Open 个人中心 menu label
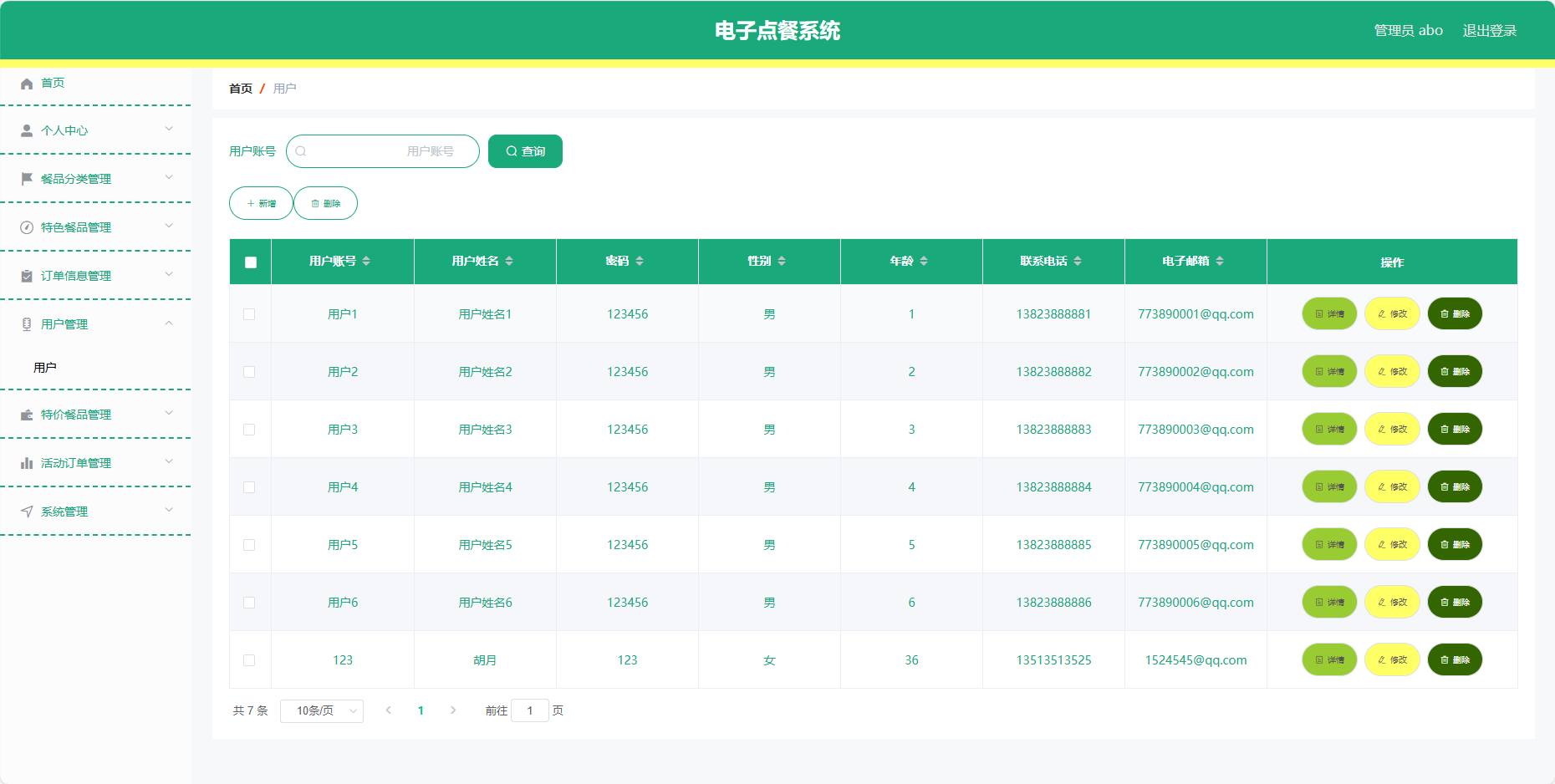The height and width of the screenshot is (784, 1555). [64, 131]
